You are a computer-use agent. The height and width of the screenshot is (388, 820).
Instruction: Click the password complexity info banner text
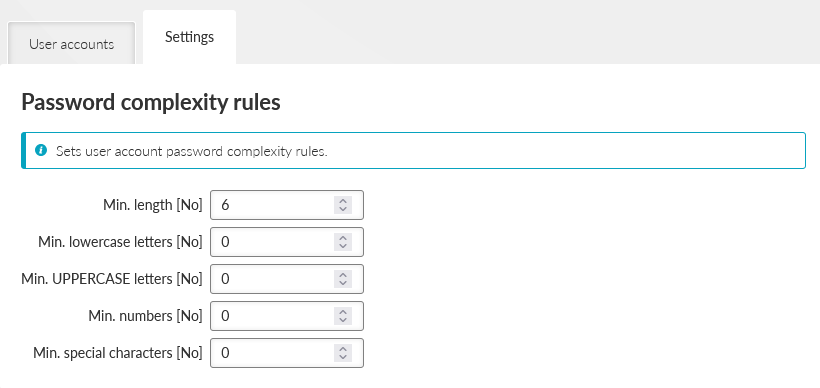191,152
